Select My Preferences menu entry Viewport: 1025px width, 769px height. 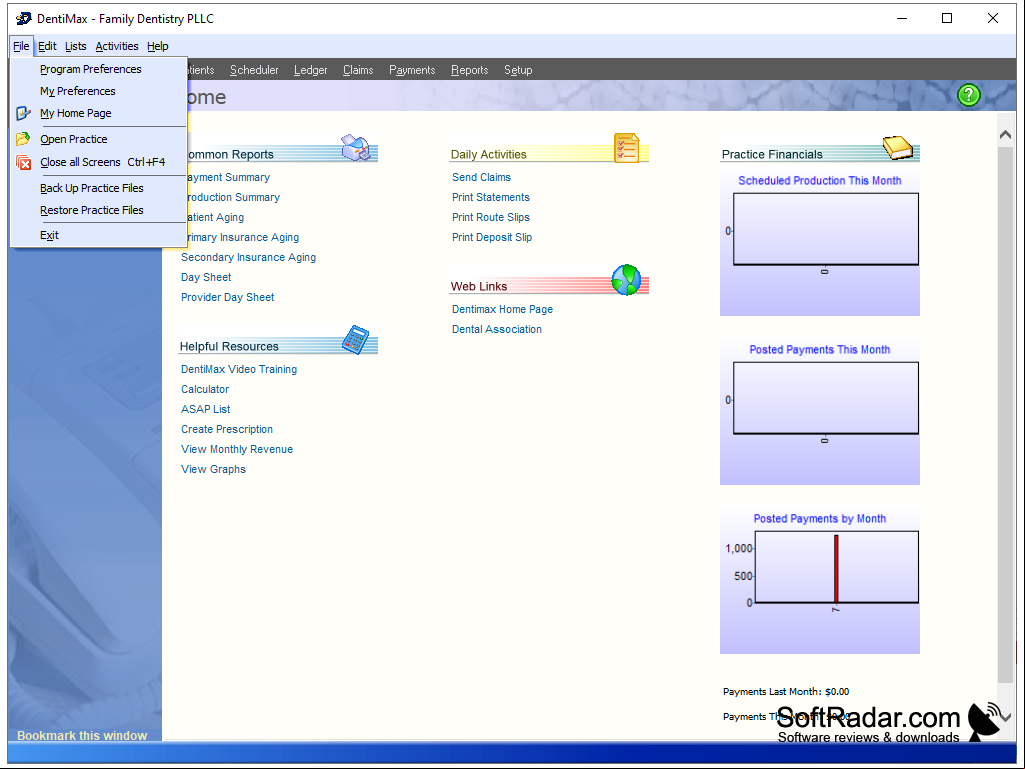click(x=98, y=91)
